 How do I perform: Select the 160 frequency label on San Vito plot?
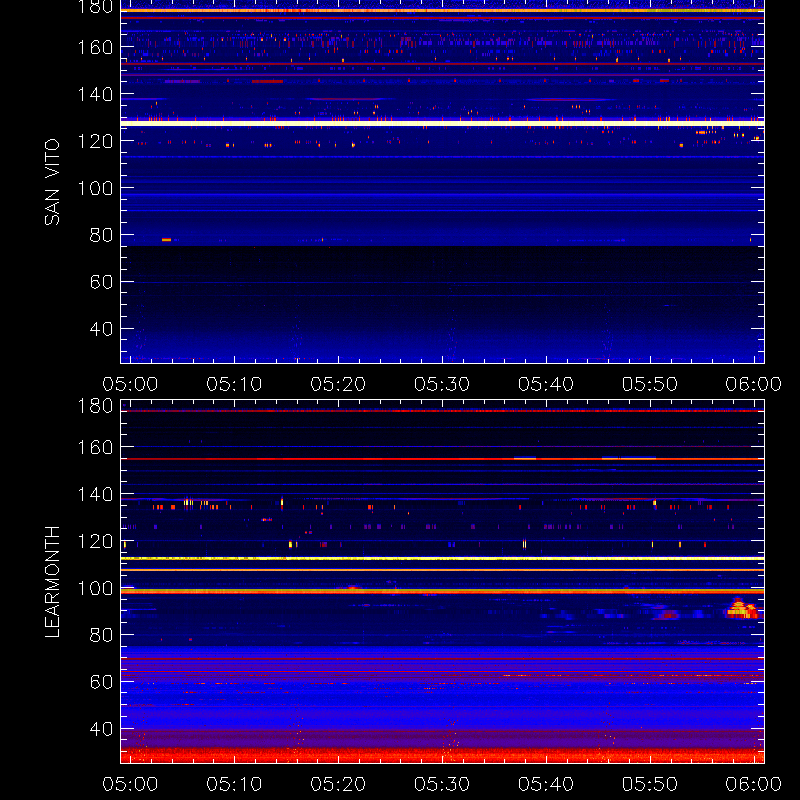pyautogui.click(x=95, y=47)
